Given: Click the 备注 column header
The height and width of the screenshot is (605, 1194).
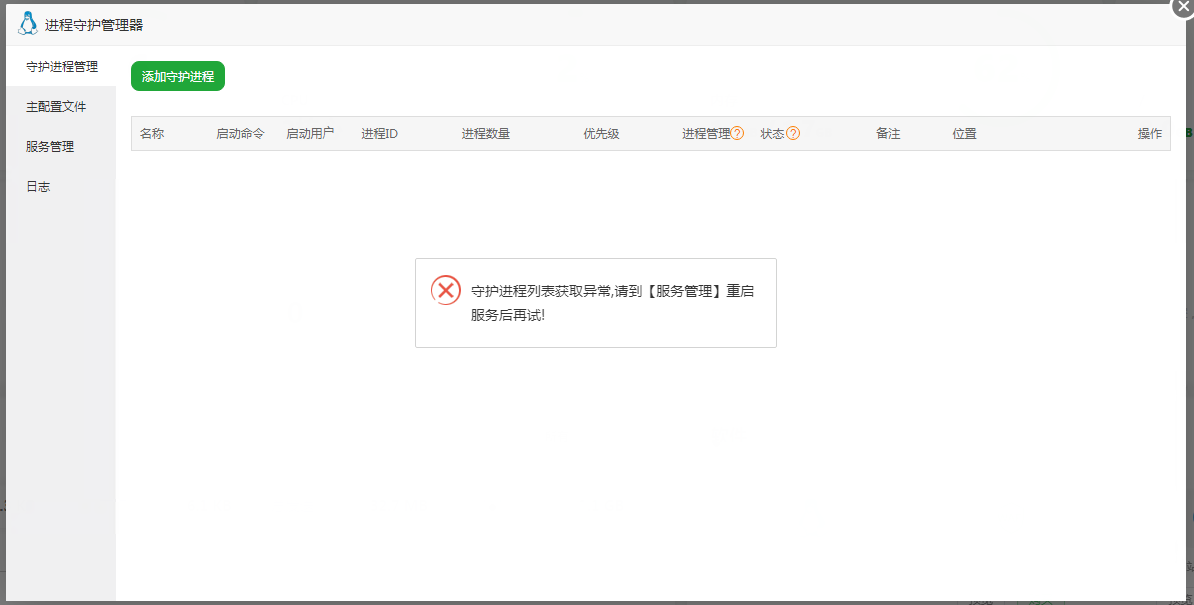Looking at the screenshot, I should pos(888,133).
